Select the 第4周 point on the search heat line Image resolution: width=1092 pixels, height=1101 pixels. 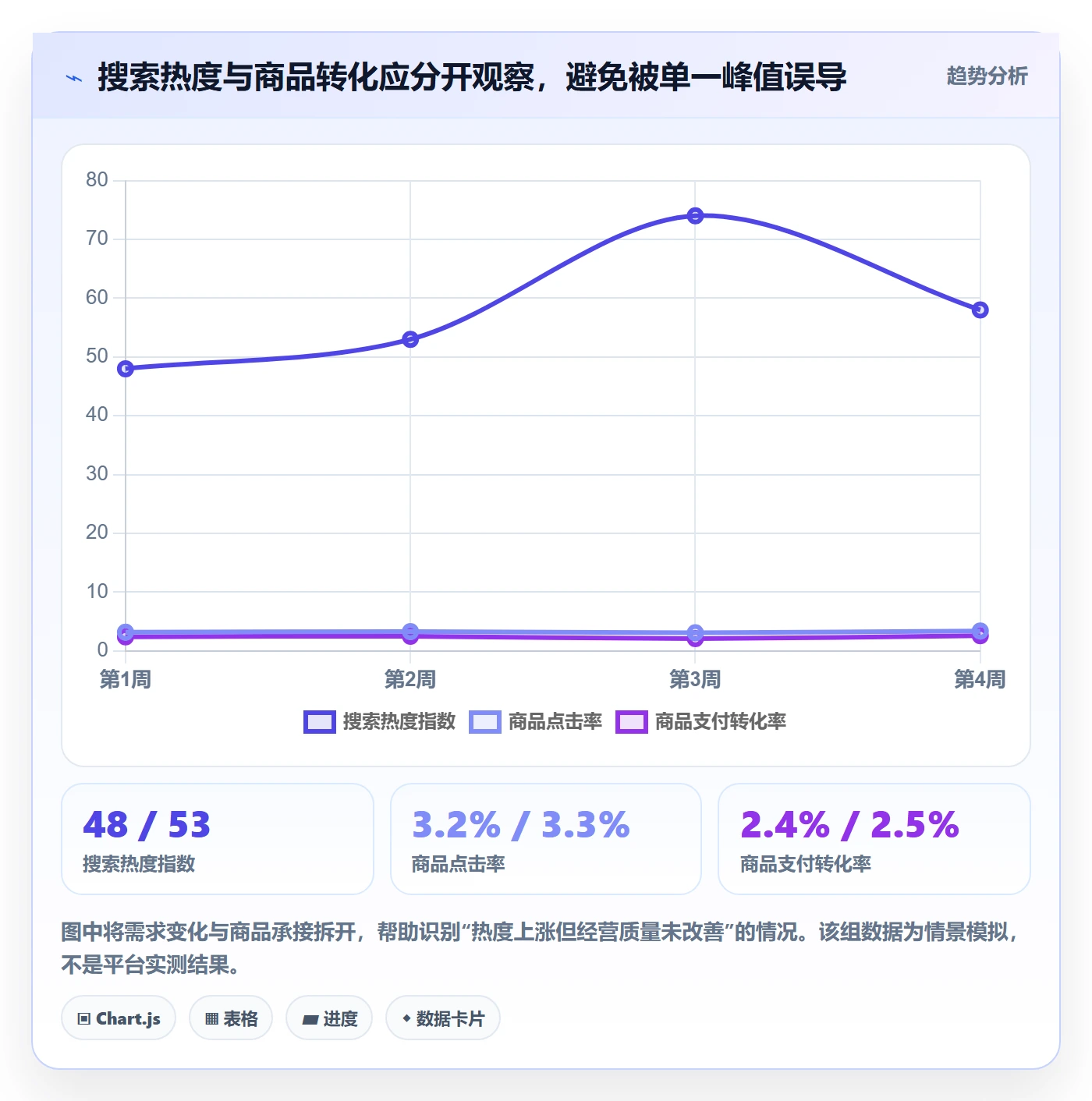click(980, 310)
